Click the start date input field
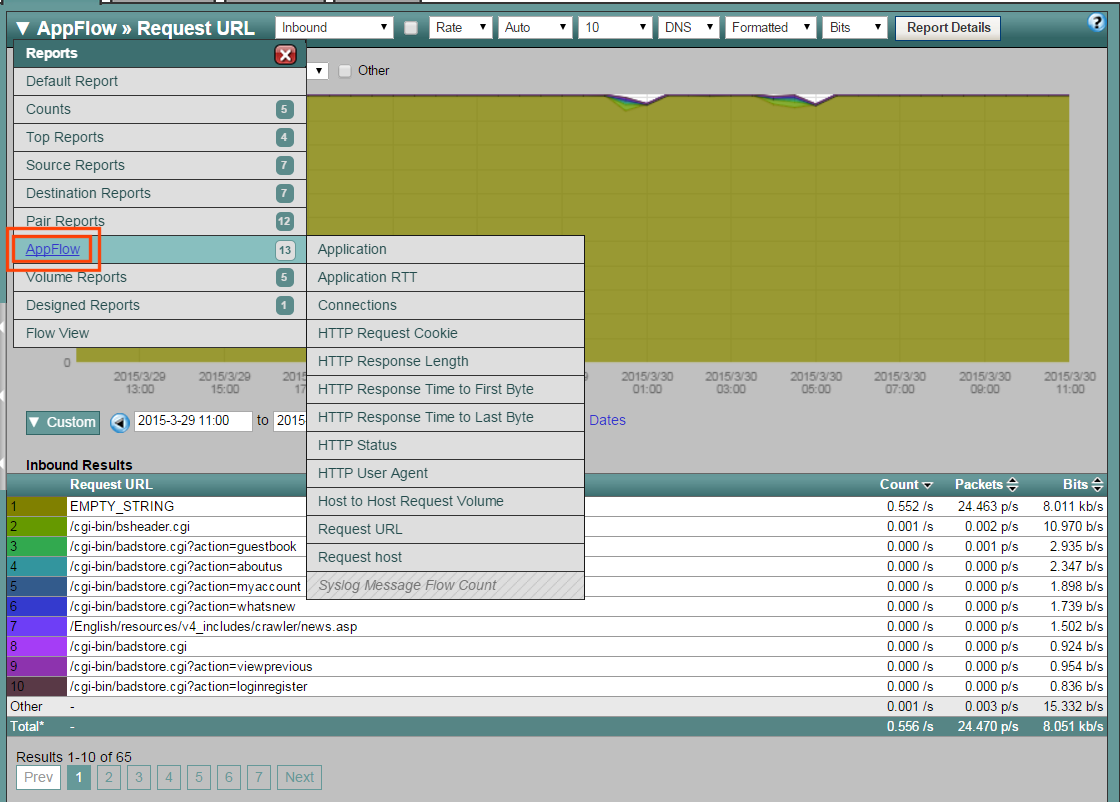This screenshot has height=802, width=1120. 192,421
